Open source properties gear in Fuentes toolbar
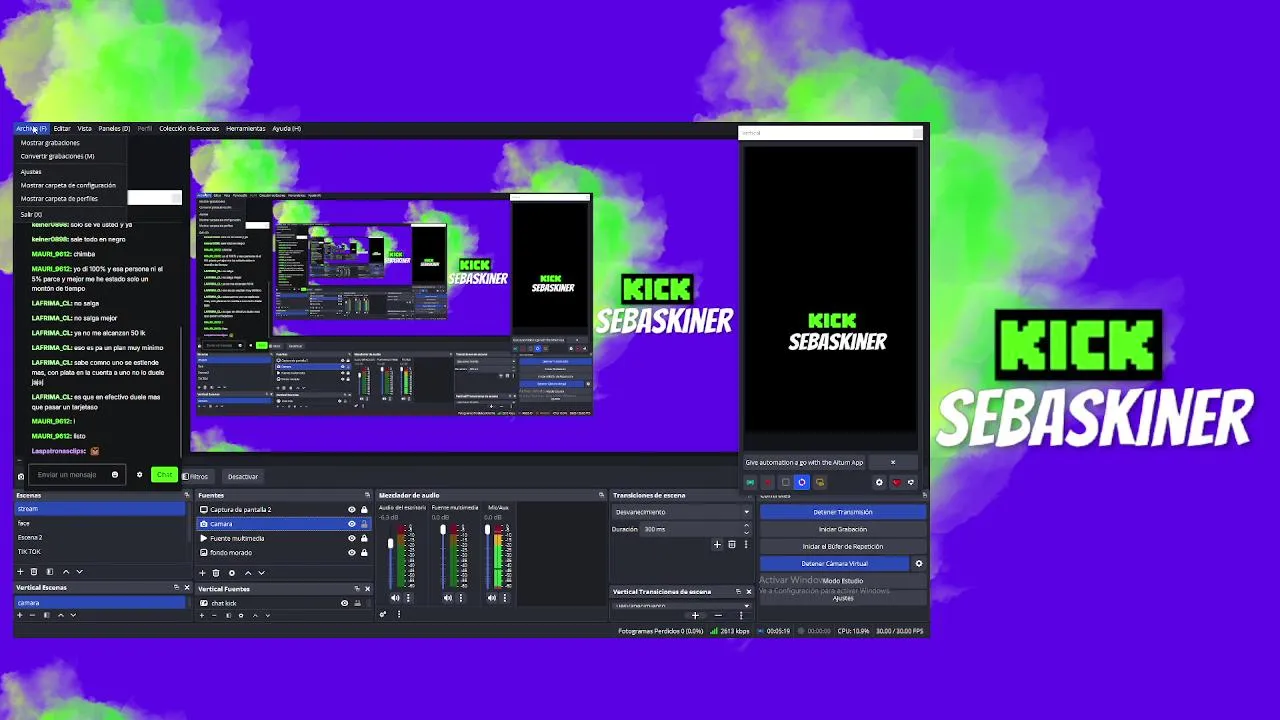The width and height of the screenshot is (1280, 720). click(232, 573)
